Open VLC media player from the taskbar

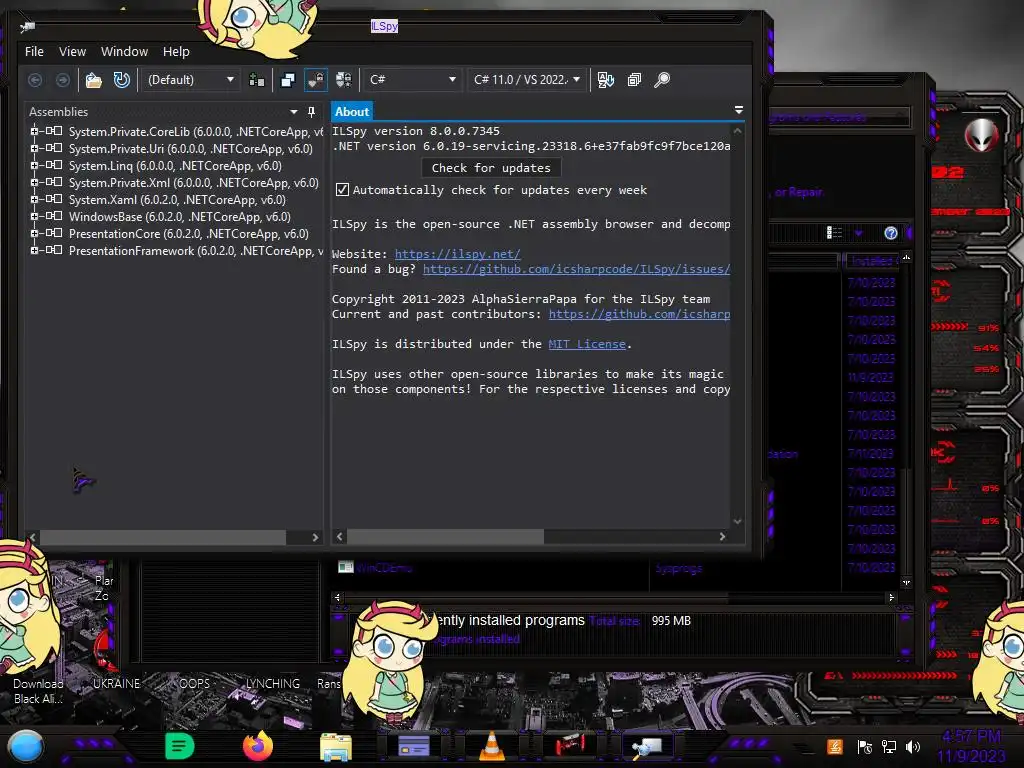coord(492,746)
